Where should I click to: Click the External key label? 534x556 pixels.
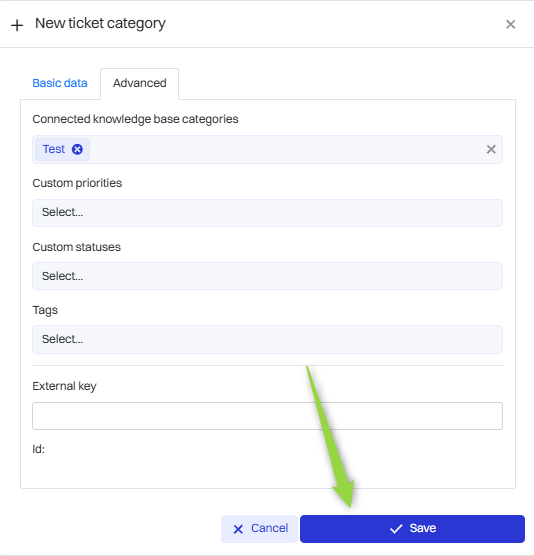(x=64, y=386)
